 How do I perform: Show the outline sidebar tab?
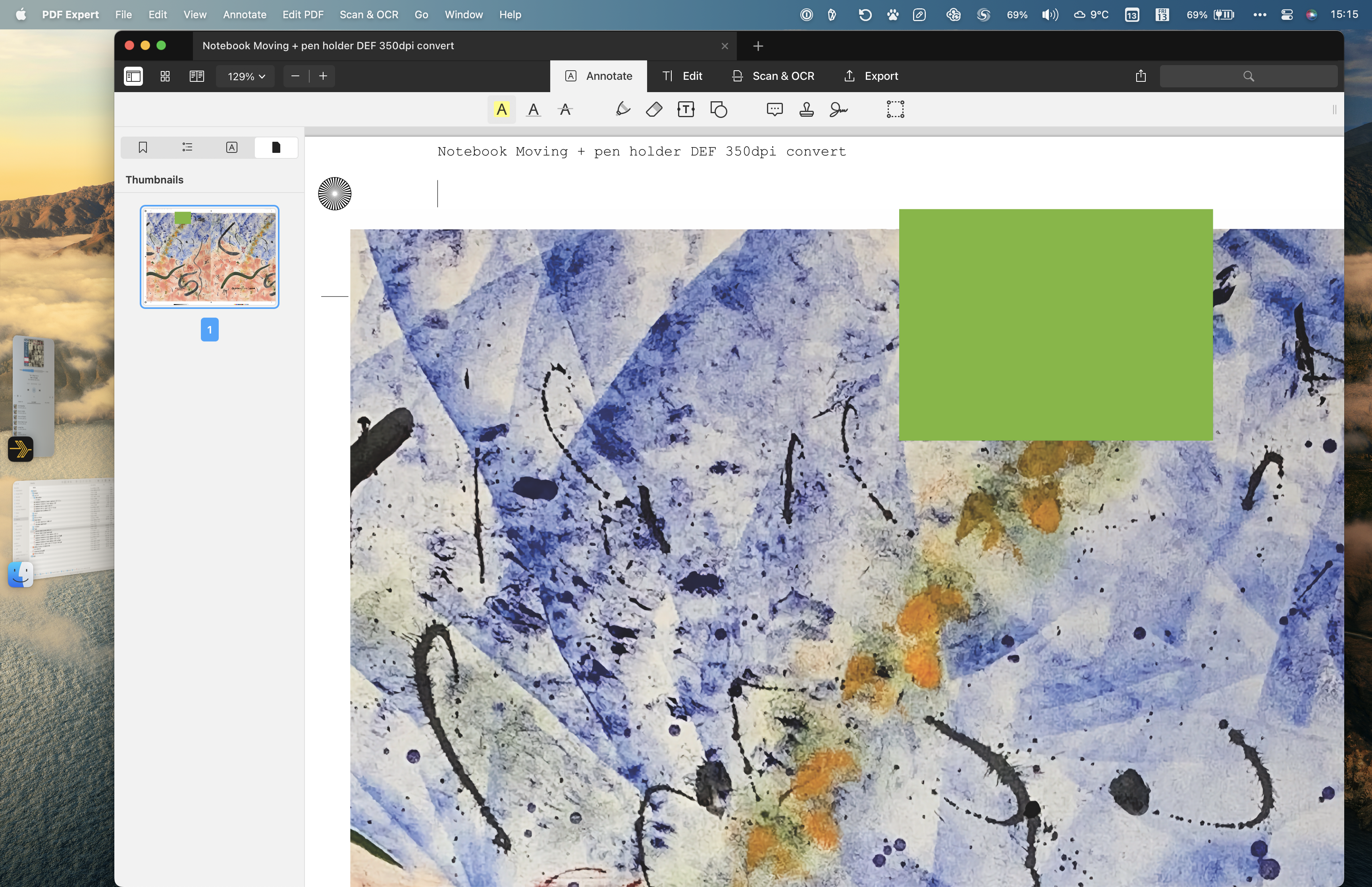click(x=187, y=147)
